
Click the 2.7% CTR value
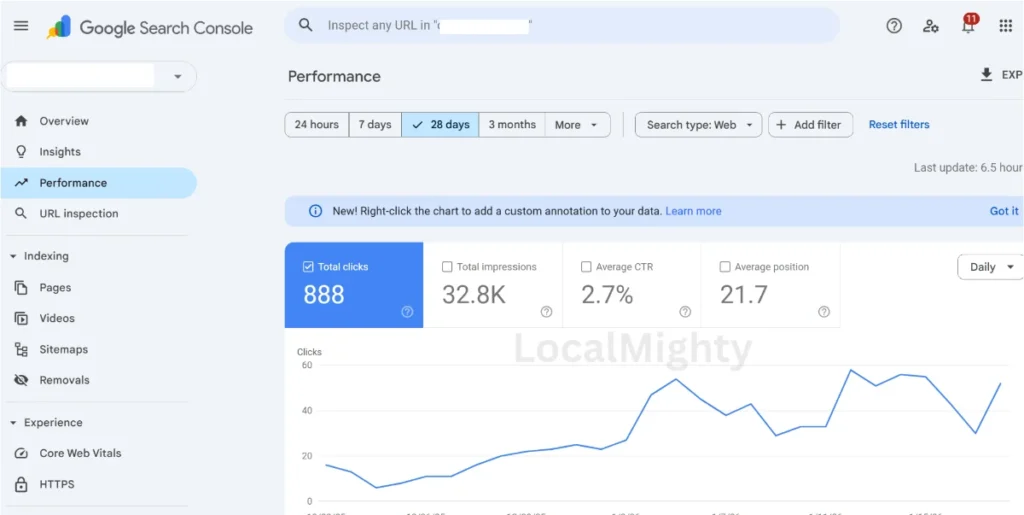click(607, 295)
